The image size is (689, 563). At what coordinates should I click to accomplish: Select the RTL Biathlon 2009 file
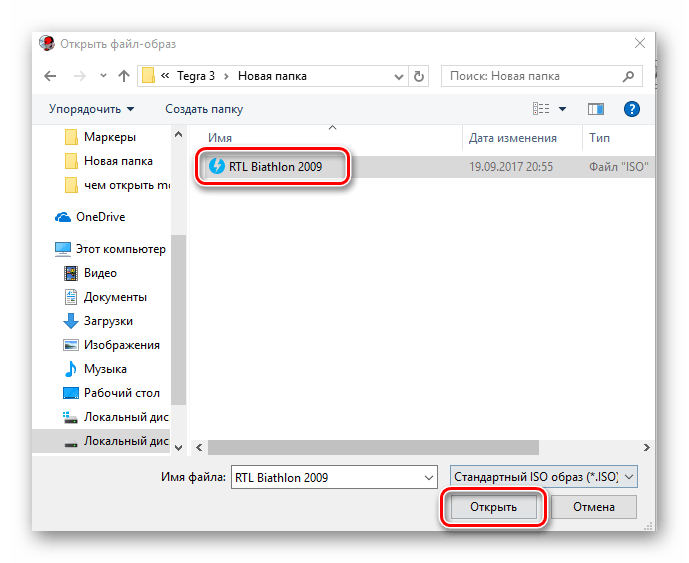pyautogui.click(x=276, y=167)
